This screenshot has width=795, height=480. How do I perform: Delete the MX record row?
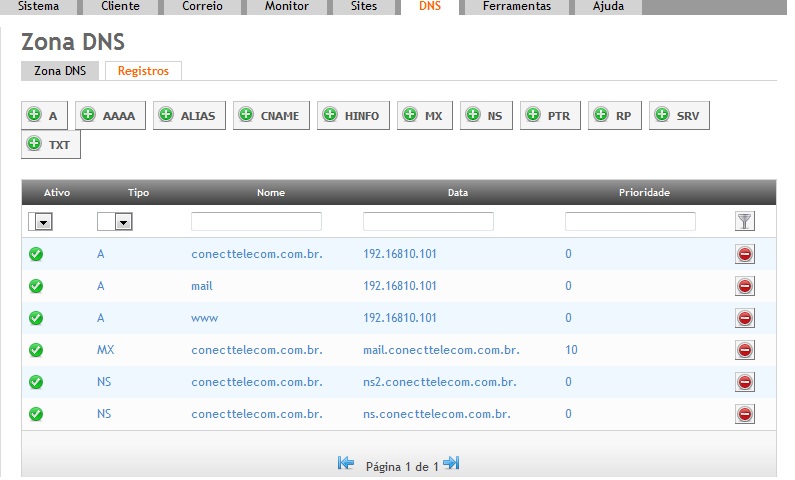[745, 350]
